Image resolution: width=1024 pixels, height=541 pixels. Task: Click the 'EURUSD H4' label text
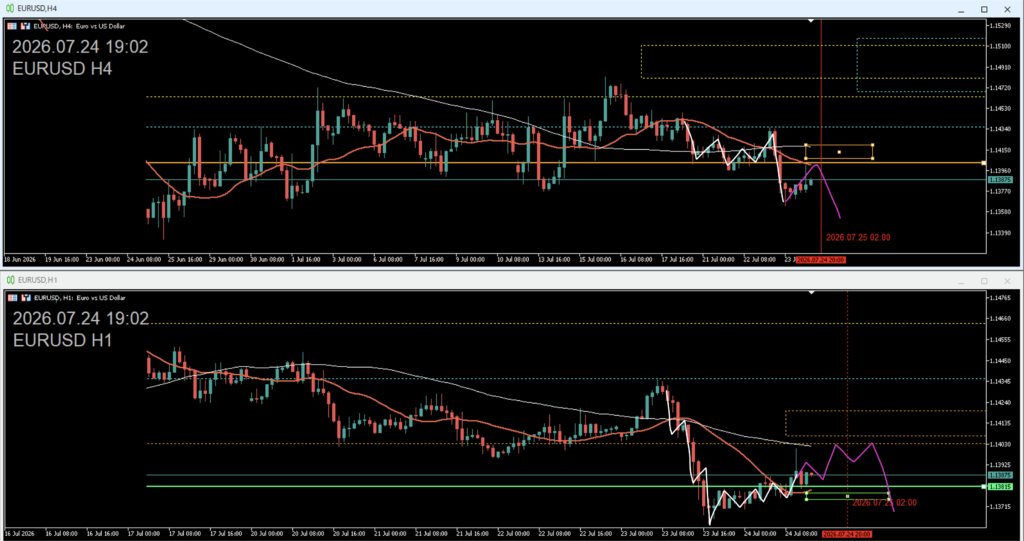pos(62,69)
